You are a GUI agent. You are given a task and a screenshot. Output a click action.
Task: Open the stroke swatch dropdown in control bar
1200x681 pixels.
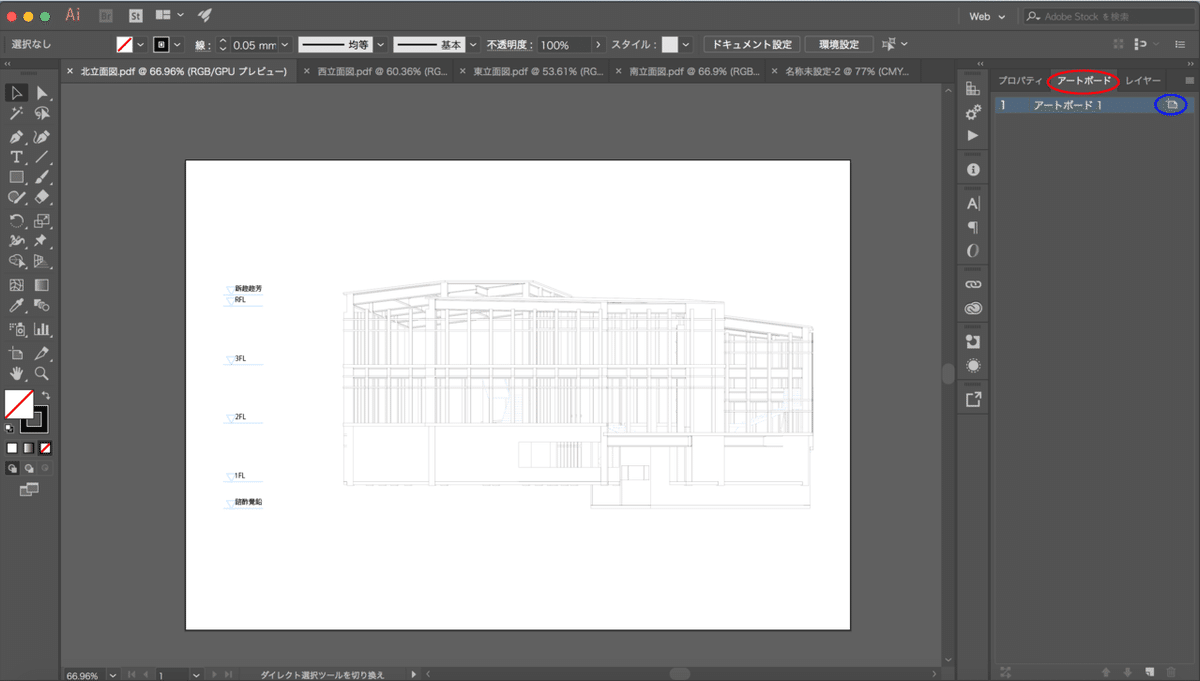coord(178,45)
